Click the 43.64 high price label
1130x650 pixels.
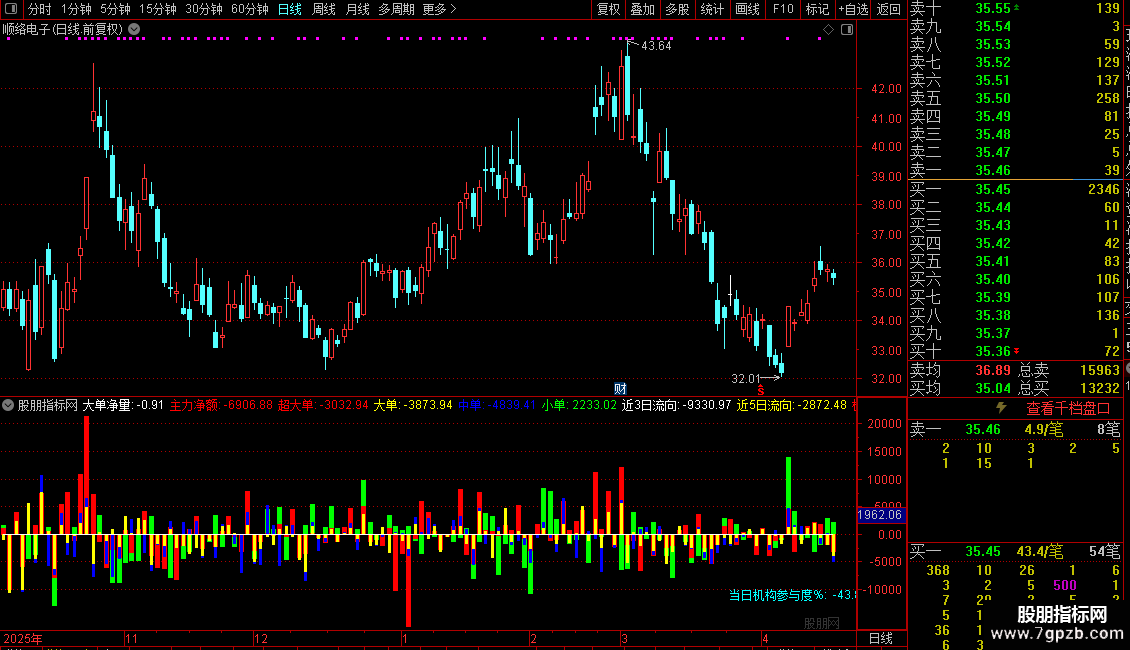(656, 45)
